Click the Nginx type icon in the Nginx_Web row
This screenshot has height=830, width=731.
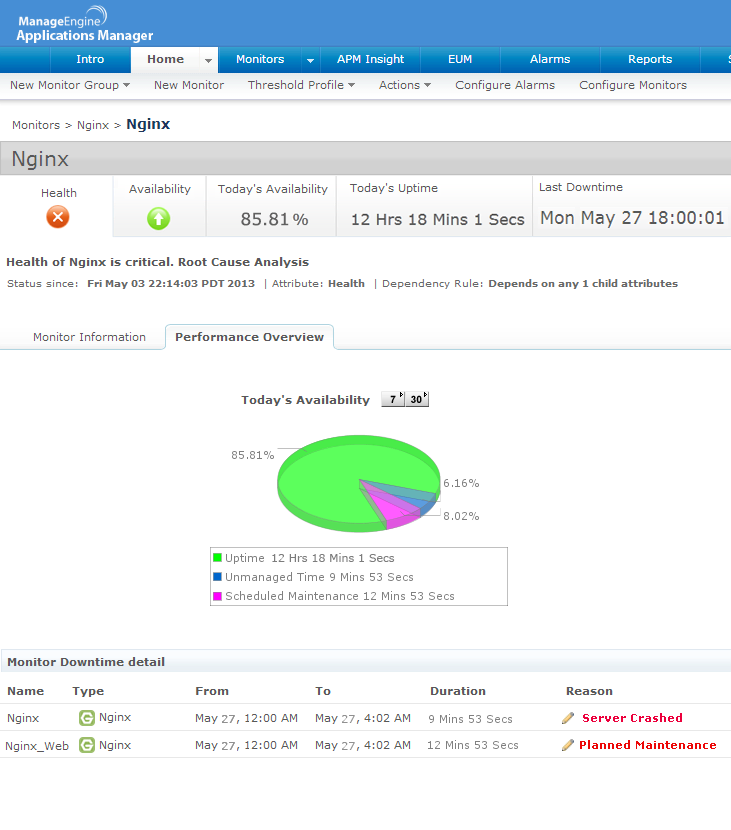point(87,745)
